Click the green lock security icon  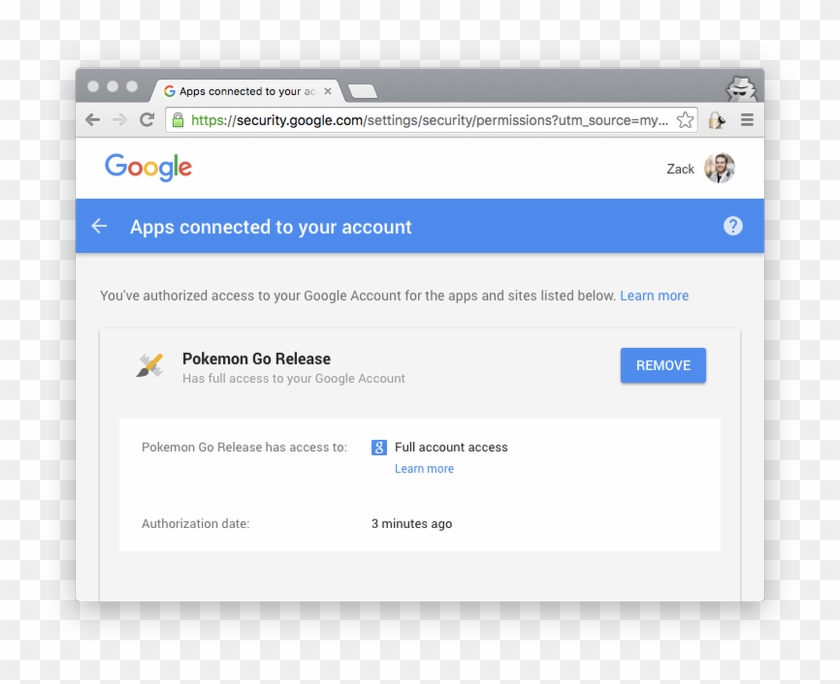178,120
